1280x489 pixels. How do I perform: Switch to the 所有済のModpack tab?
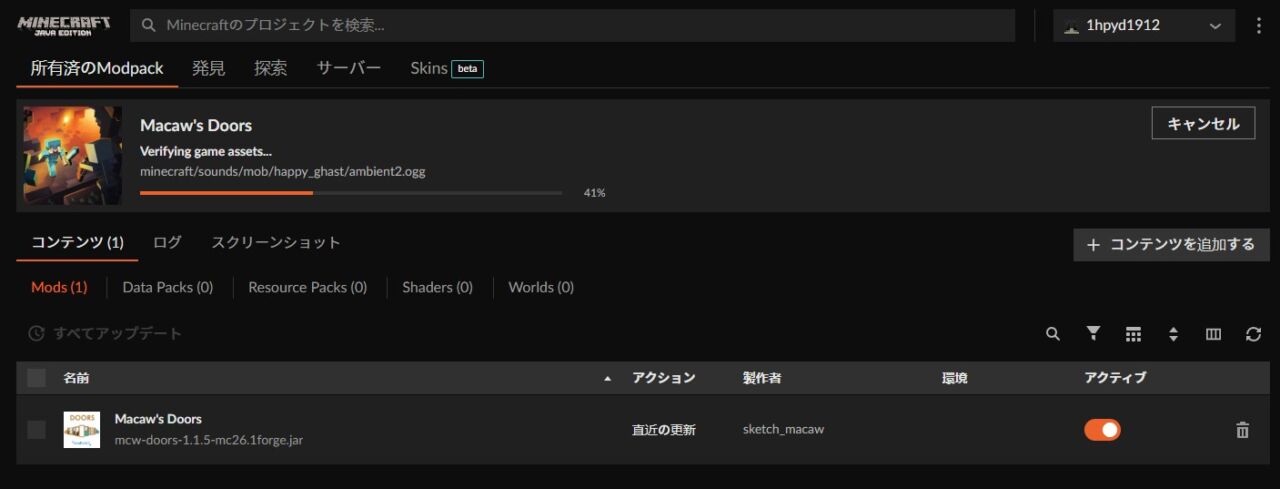click(x=97, y=68)
